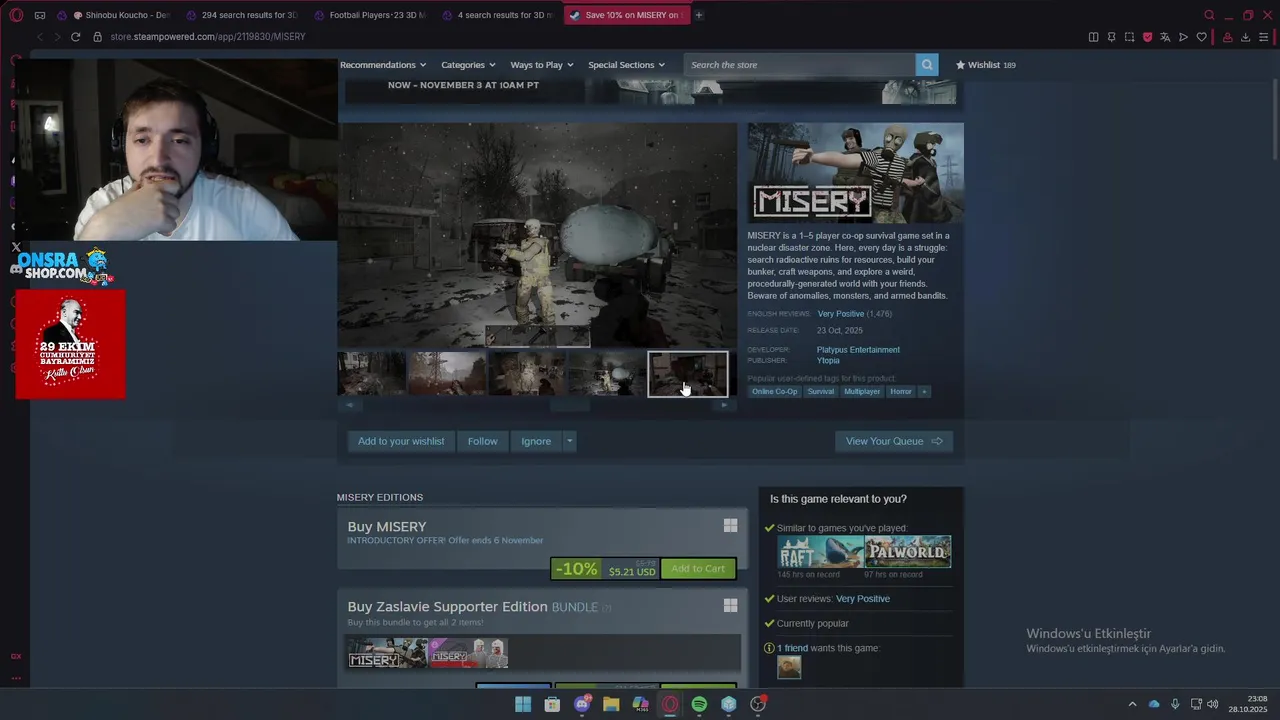Follow the MISERY game

482,441
